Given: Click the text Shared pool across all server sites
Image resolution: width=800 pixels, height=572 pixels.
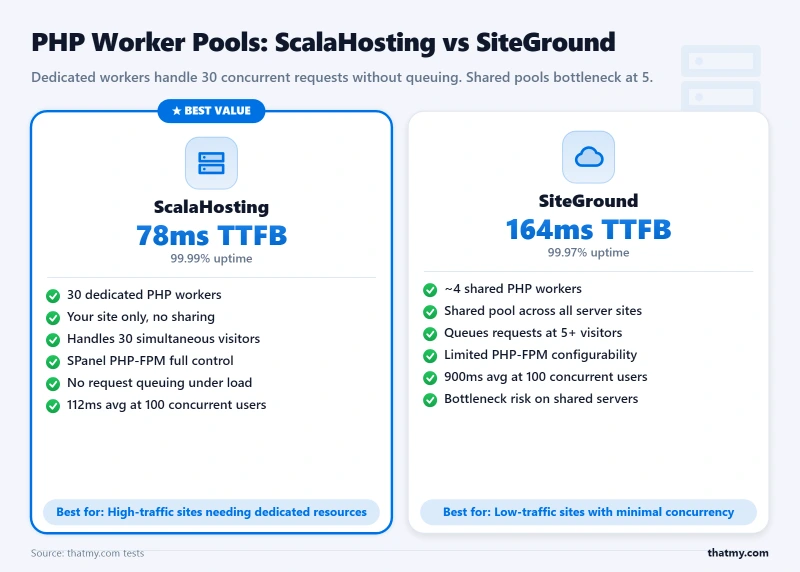Looking at the screenshot, I should (543, 311).
